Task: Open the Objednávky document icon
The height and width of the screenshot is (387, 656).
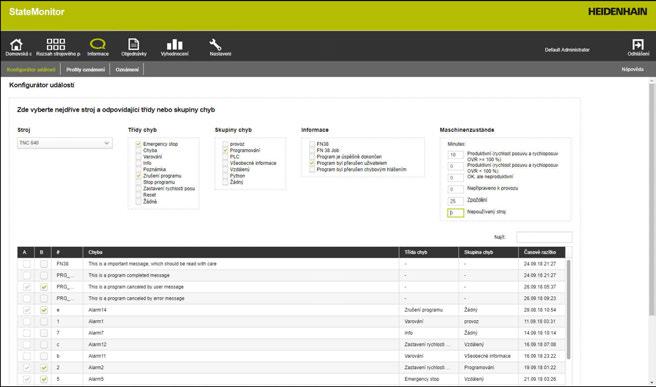Action: [x=133, y=44]
